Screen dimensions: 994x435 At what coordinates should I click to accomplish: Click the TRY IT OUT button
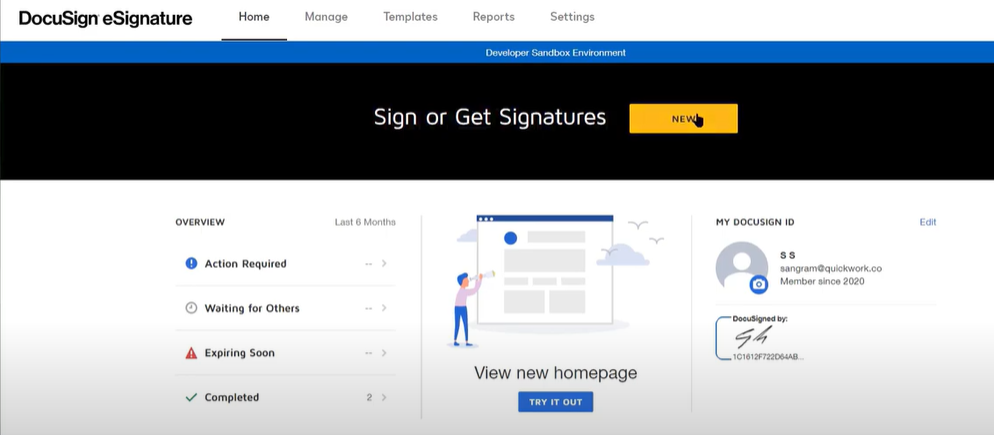556,402
